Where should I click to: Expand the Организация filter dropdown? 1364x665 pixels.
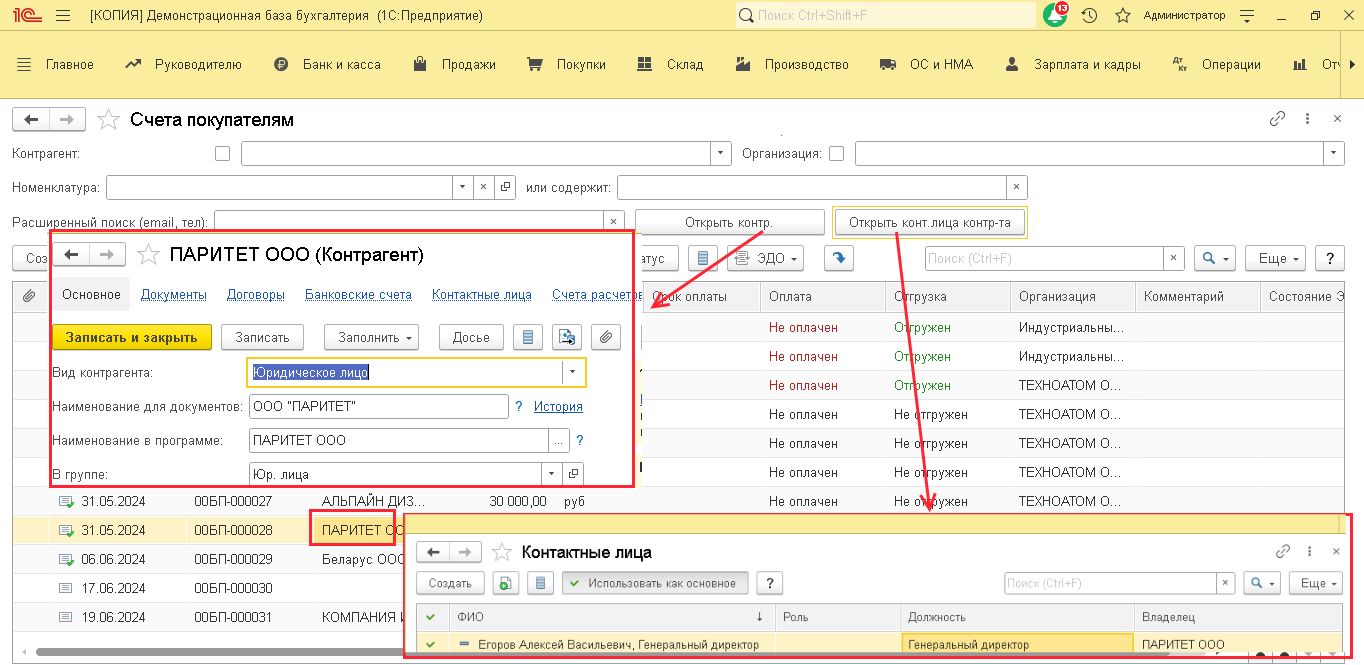coord(1334,154)
